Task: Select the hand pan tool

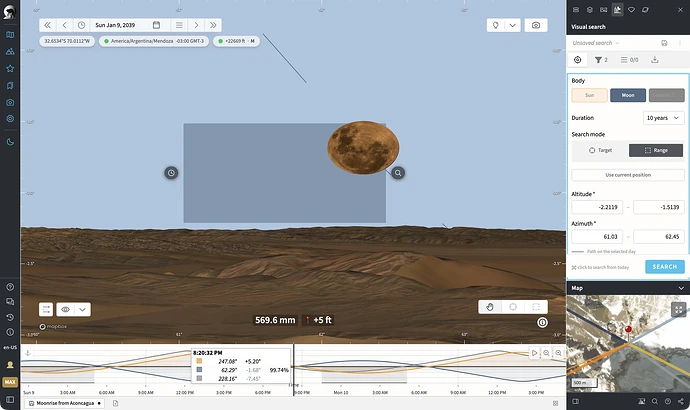Action: (490, 307)
